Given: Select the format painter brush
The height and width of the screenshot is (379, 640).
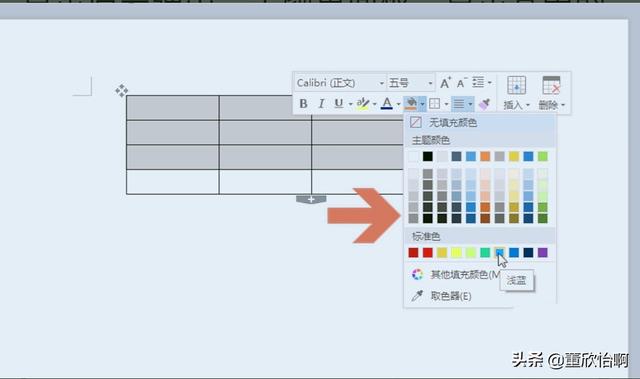Looking at the screenshot, I should click(484, 104).
